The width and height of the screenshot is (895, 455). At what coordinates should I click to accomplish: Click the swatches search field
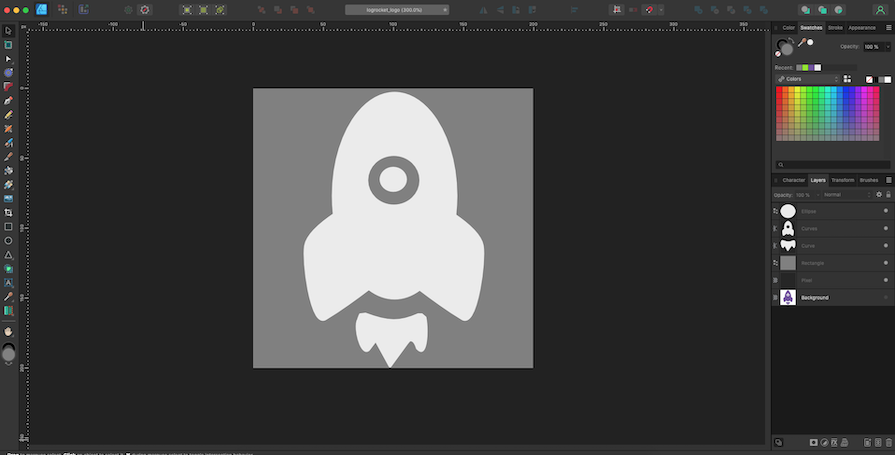[835, 165]
